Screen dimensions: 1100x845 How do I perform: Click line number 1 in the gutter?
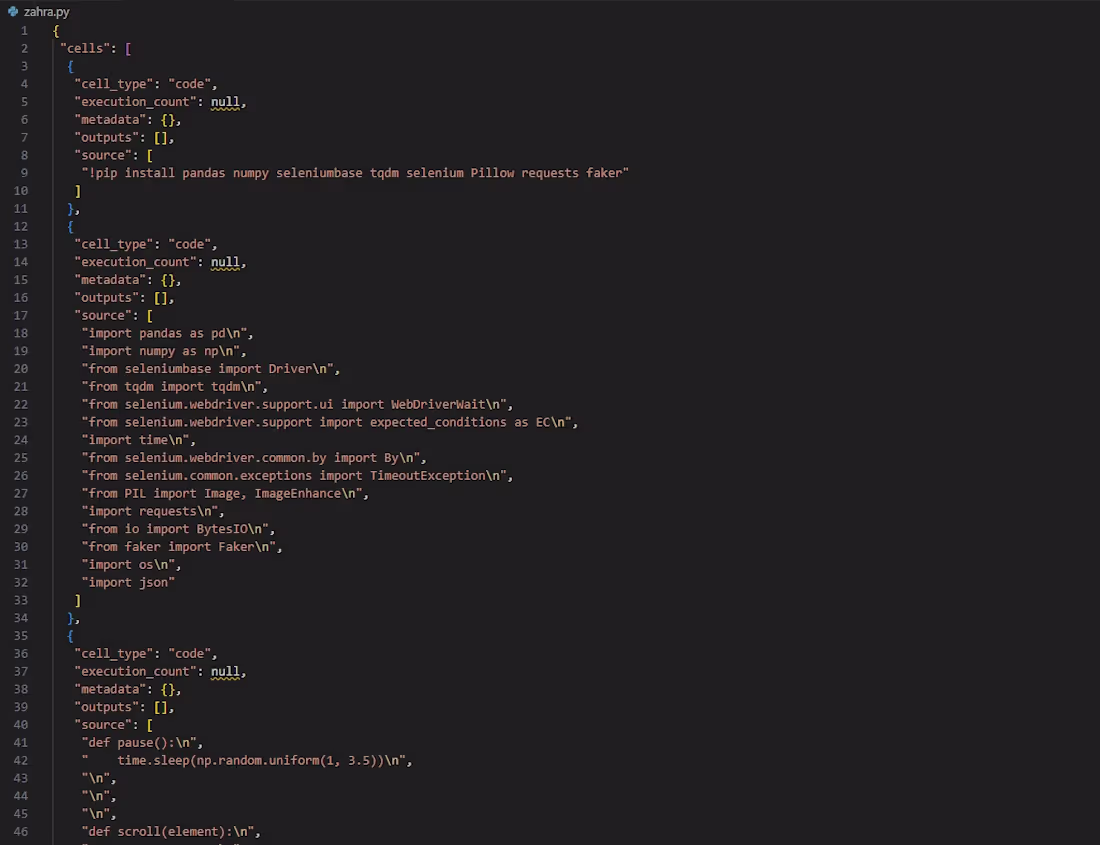(25, 31)
